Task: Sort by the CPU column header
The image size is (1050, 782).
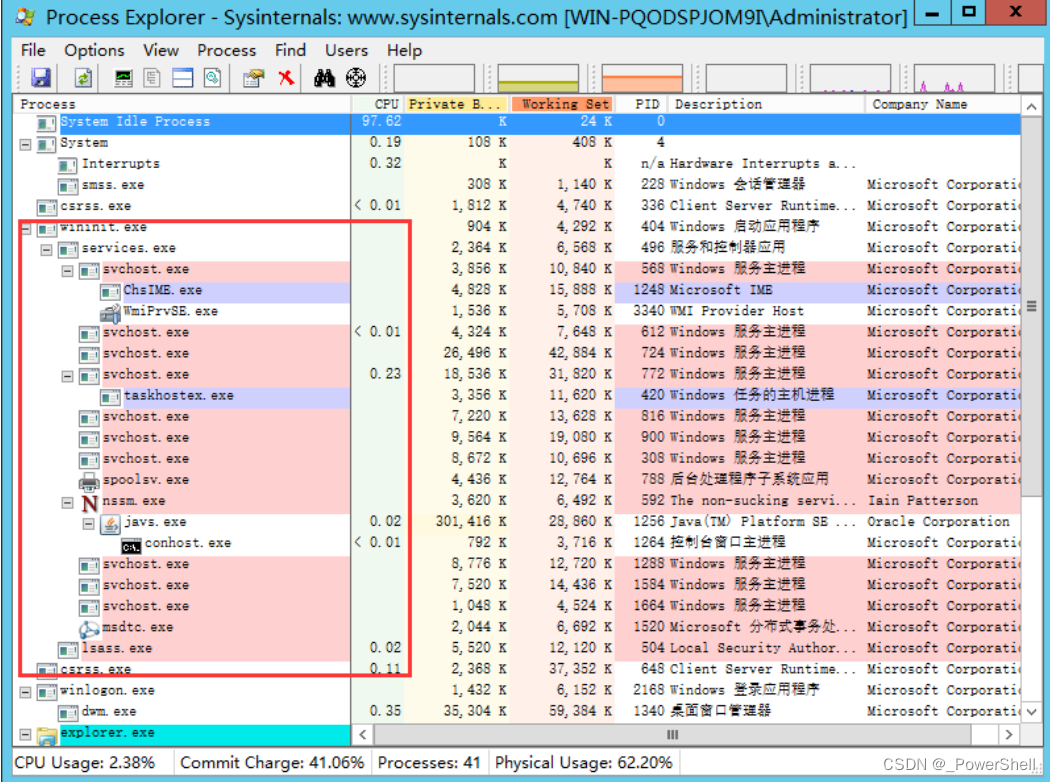Action: pyautogui.click(x=378, y=104)
